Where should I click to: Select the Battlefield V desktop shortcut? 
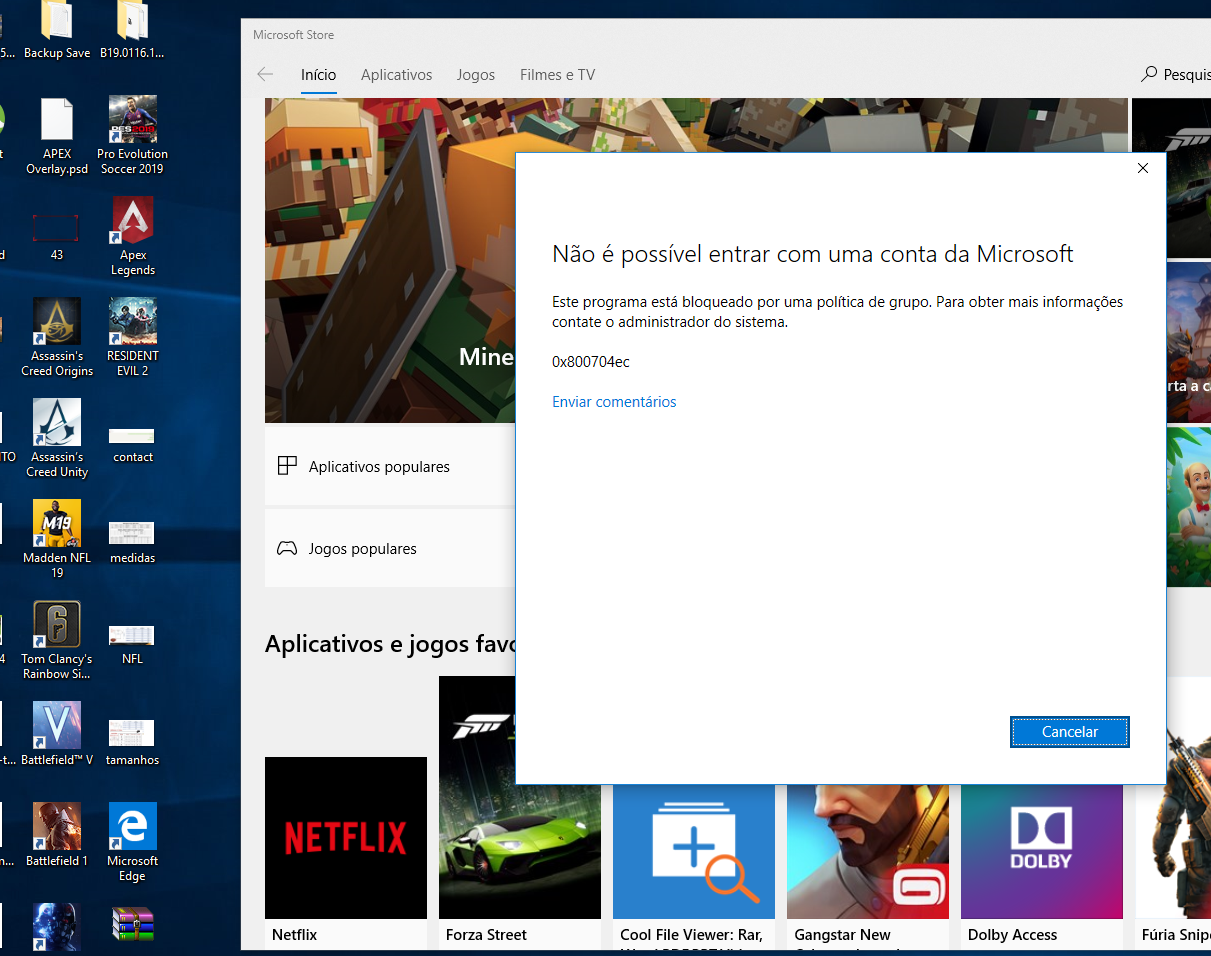57,735
